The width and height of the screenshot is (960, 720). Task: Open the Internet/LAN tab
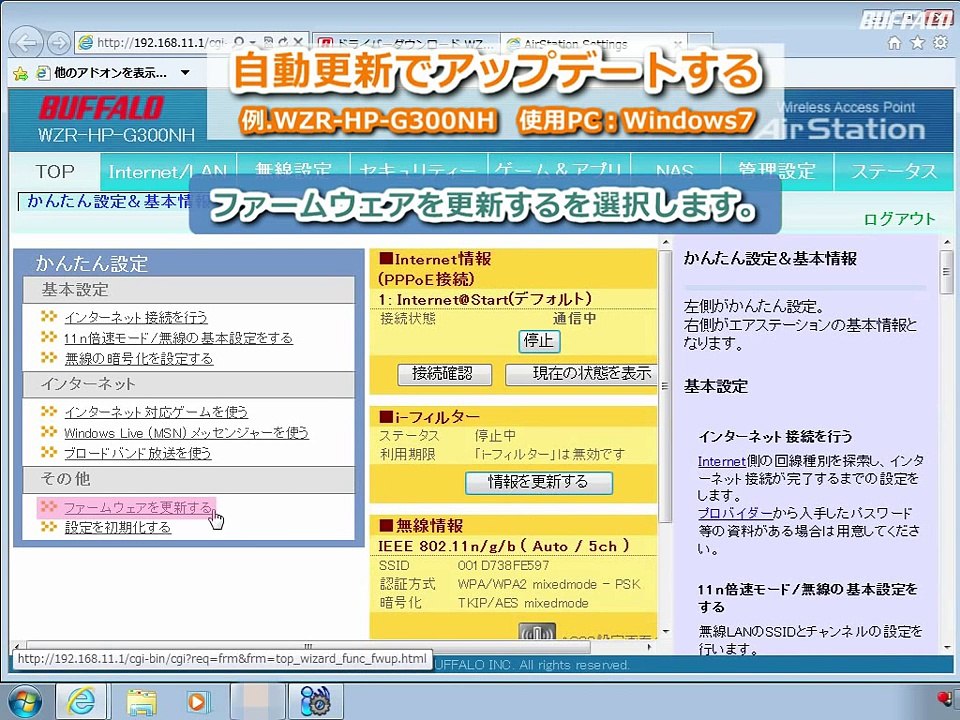[x=168, y=172]
